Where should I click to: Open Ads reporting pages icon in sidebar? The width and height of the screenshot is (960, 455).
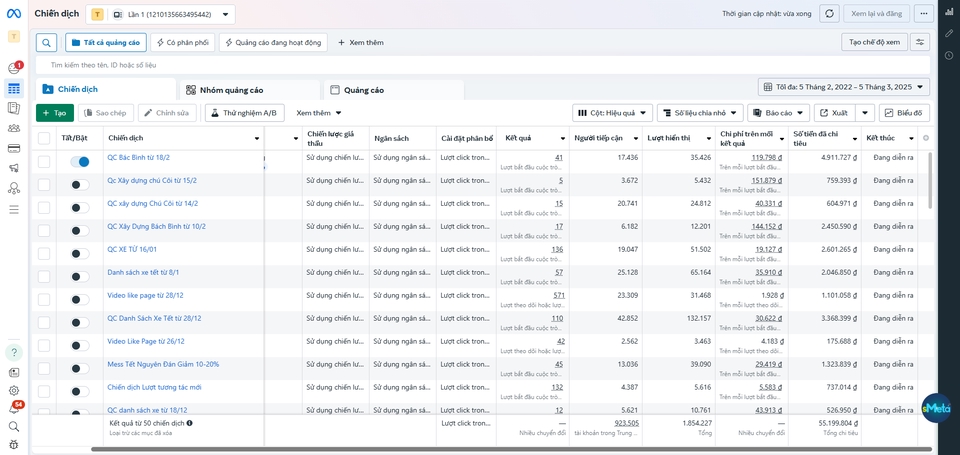[x=13, y=108]
